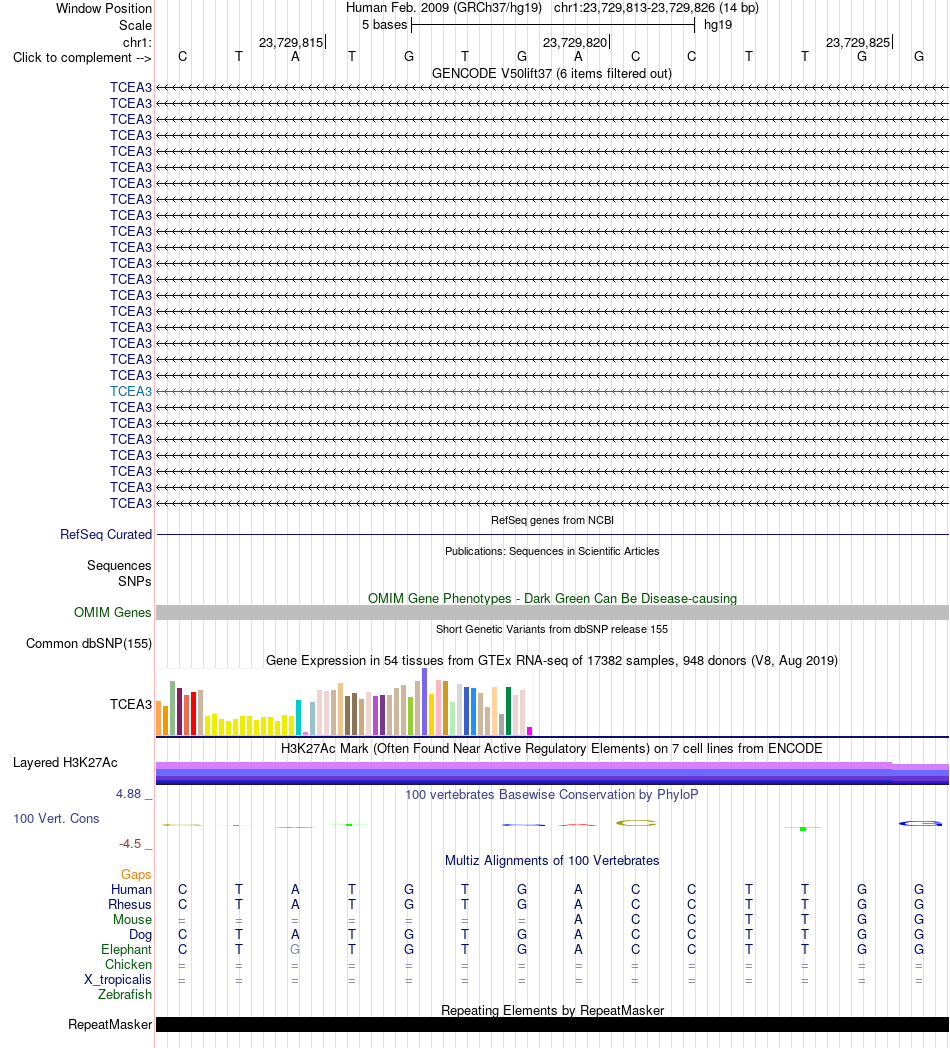Image resolution: width=950 pixels, height=1048 pixels.
Task: Select the -4.5 lower PhyloP scale value
Action: click(130, 844)
